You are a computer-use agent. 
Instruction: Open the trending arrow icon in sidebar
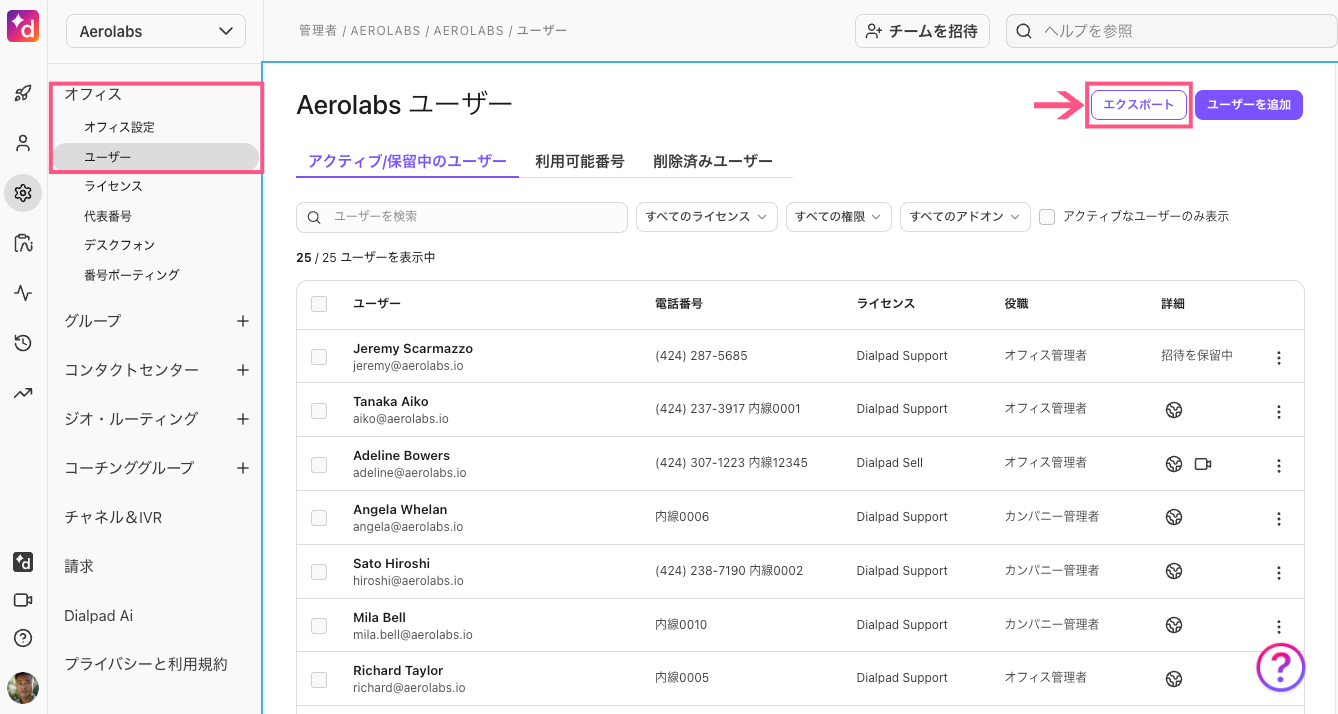click(23, 393)
